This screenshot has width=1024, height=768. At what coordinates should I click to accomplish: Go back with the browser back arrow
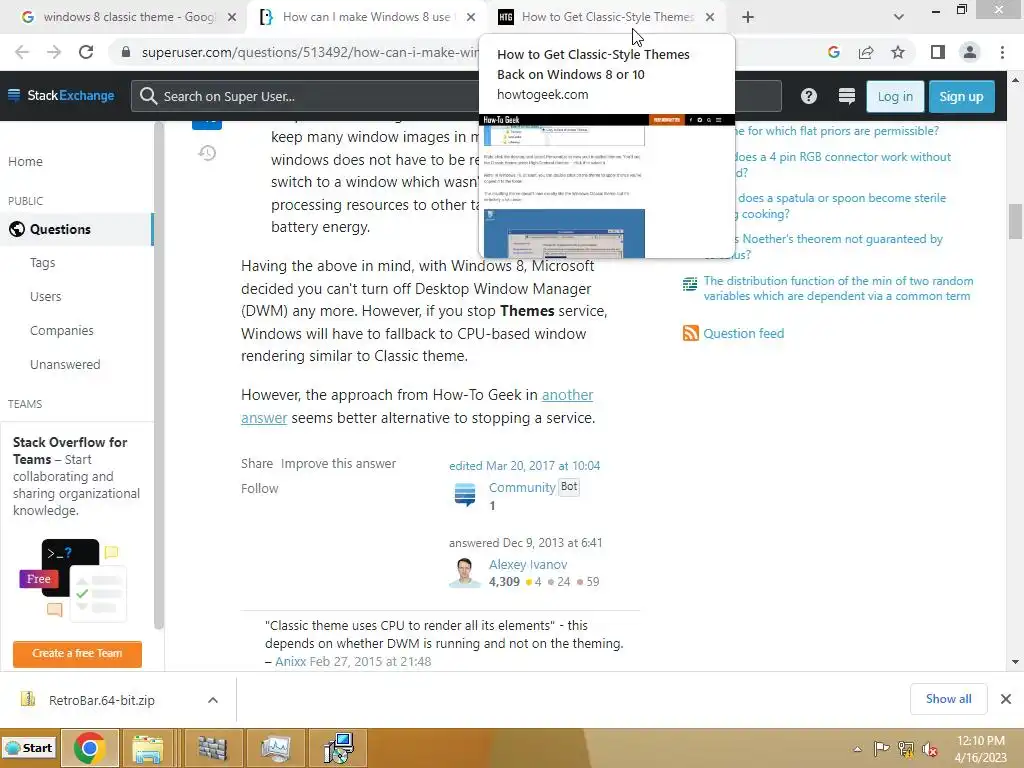(x=22, y=52)
